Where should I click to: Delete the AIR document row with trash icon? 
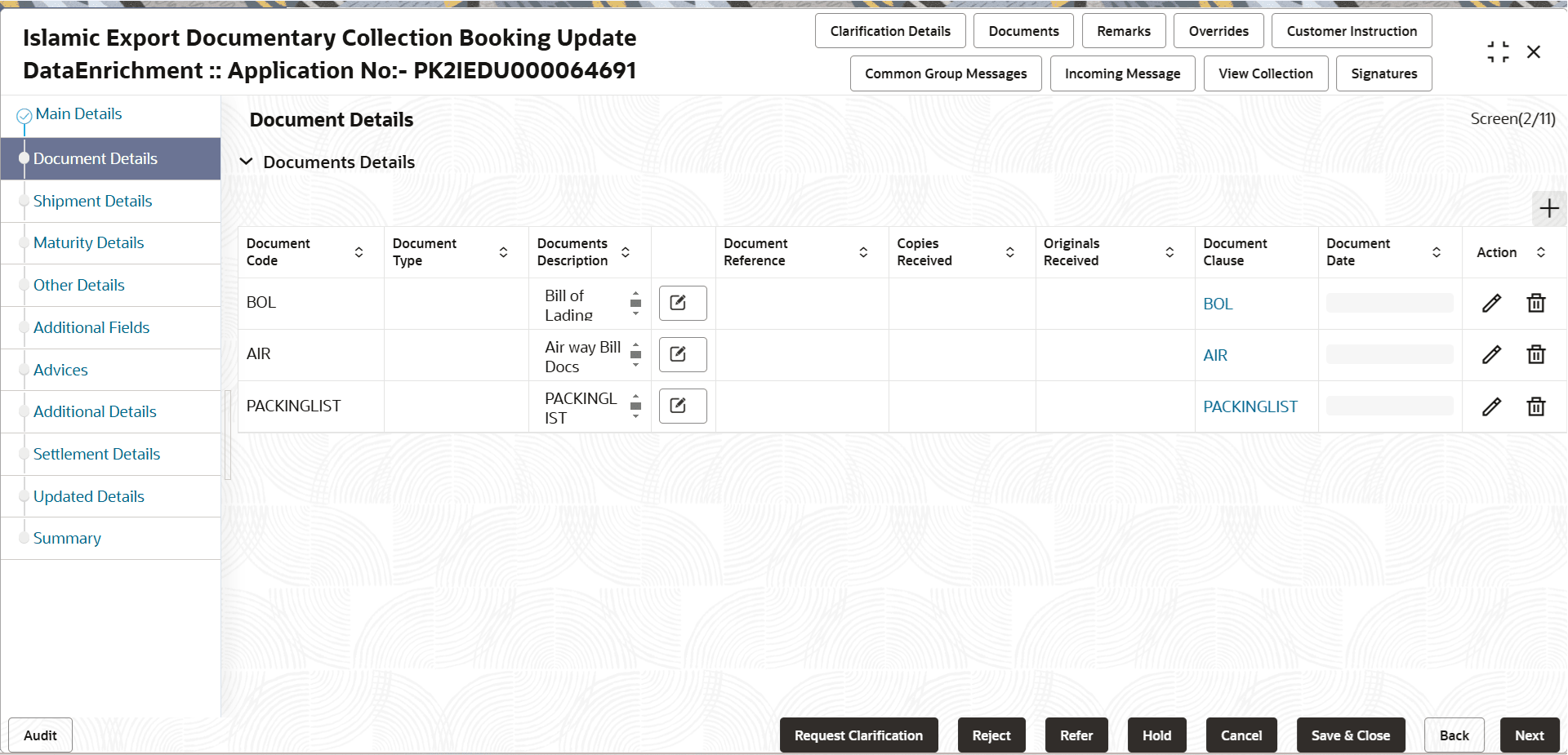click(x=1536, y=354)
